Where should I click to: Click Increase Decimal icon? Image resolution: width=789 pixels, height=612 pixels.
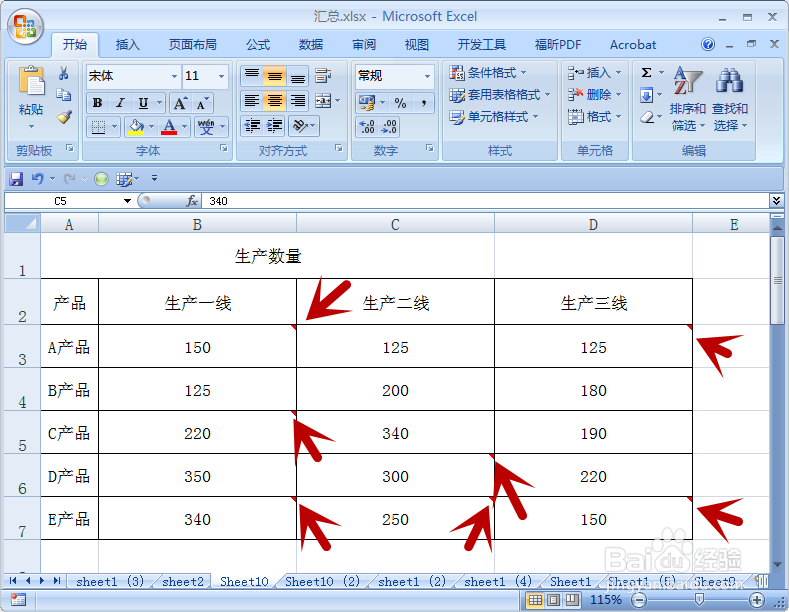click(367, 126)
